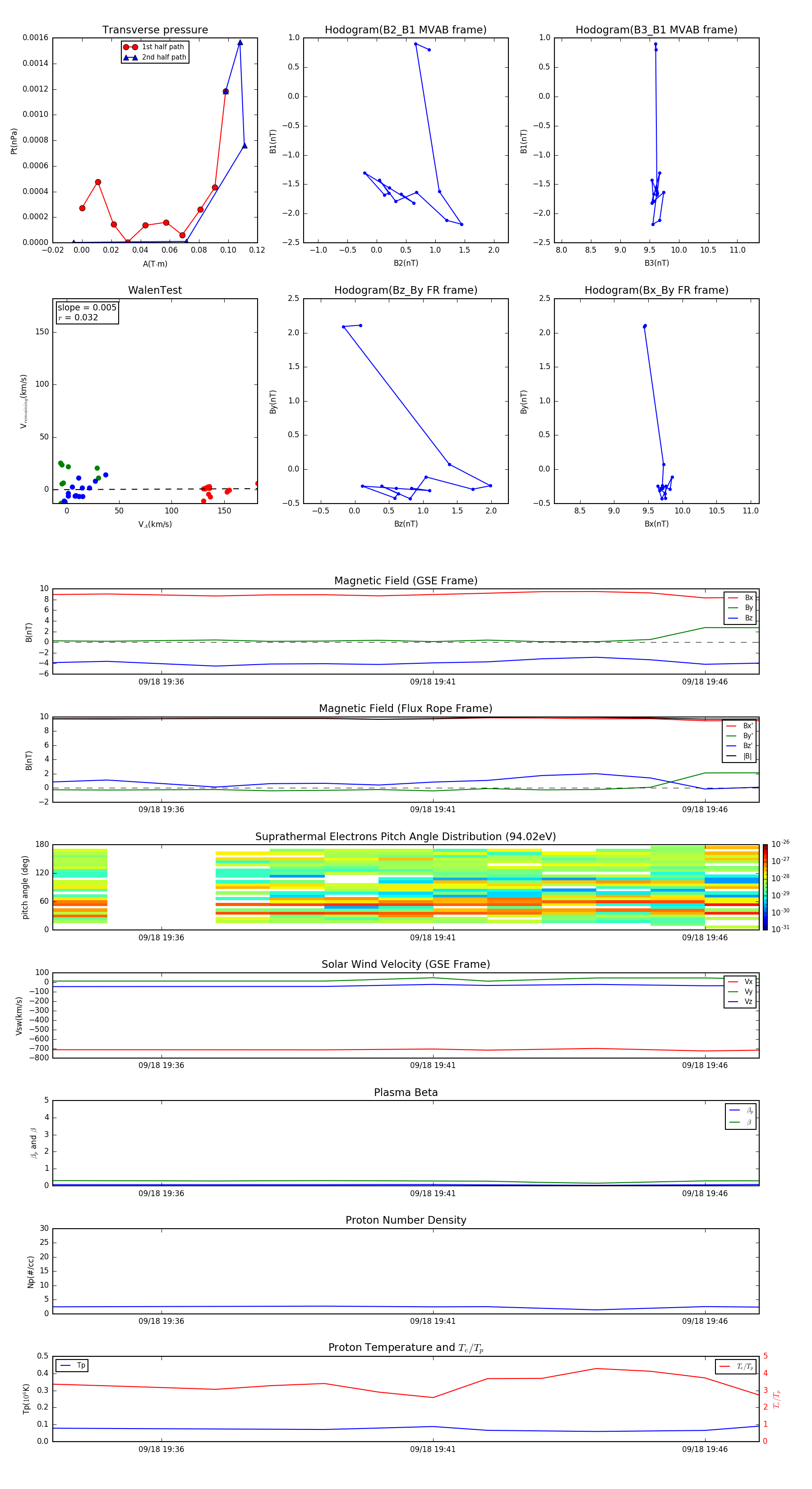The width and height of the screenshot is (812, 1489).
Task: Select the '1st half path' legend entry
Action: click(x=154, y=47)
